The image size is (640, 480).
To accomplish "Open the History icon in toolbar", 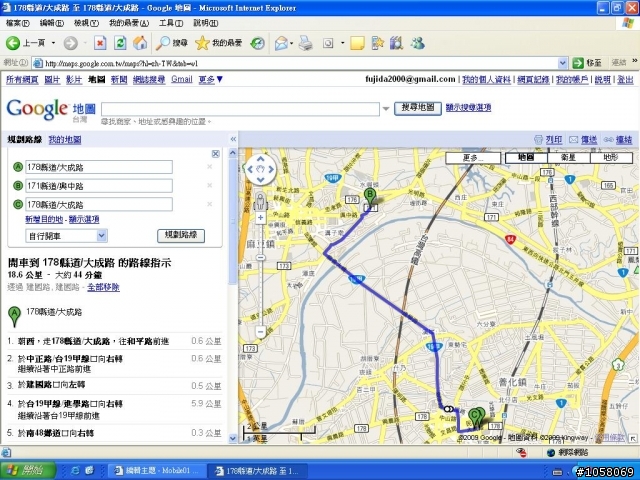I will [257, 43].
